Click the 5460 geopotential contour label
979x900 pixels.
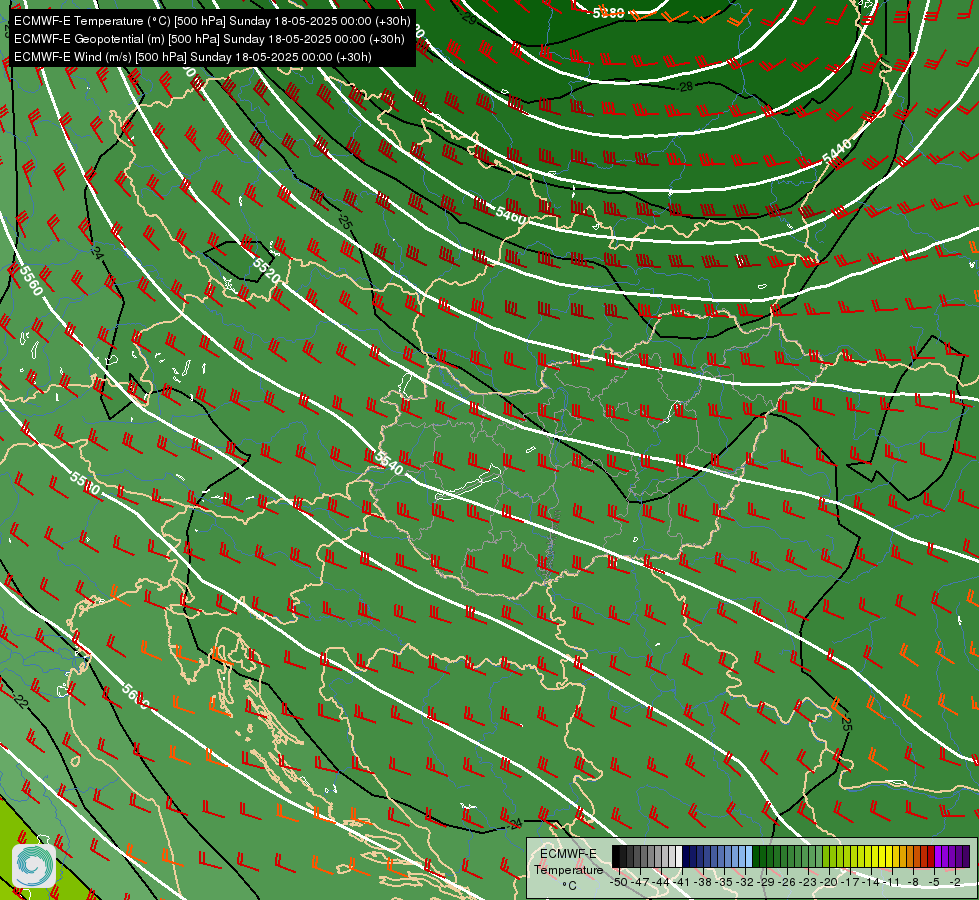tap(511, 215)
